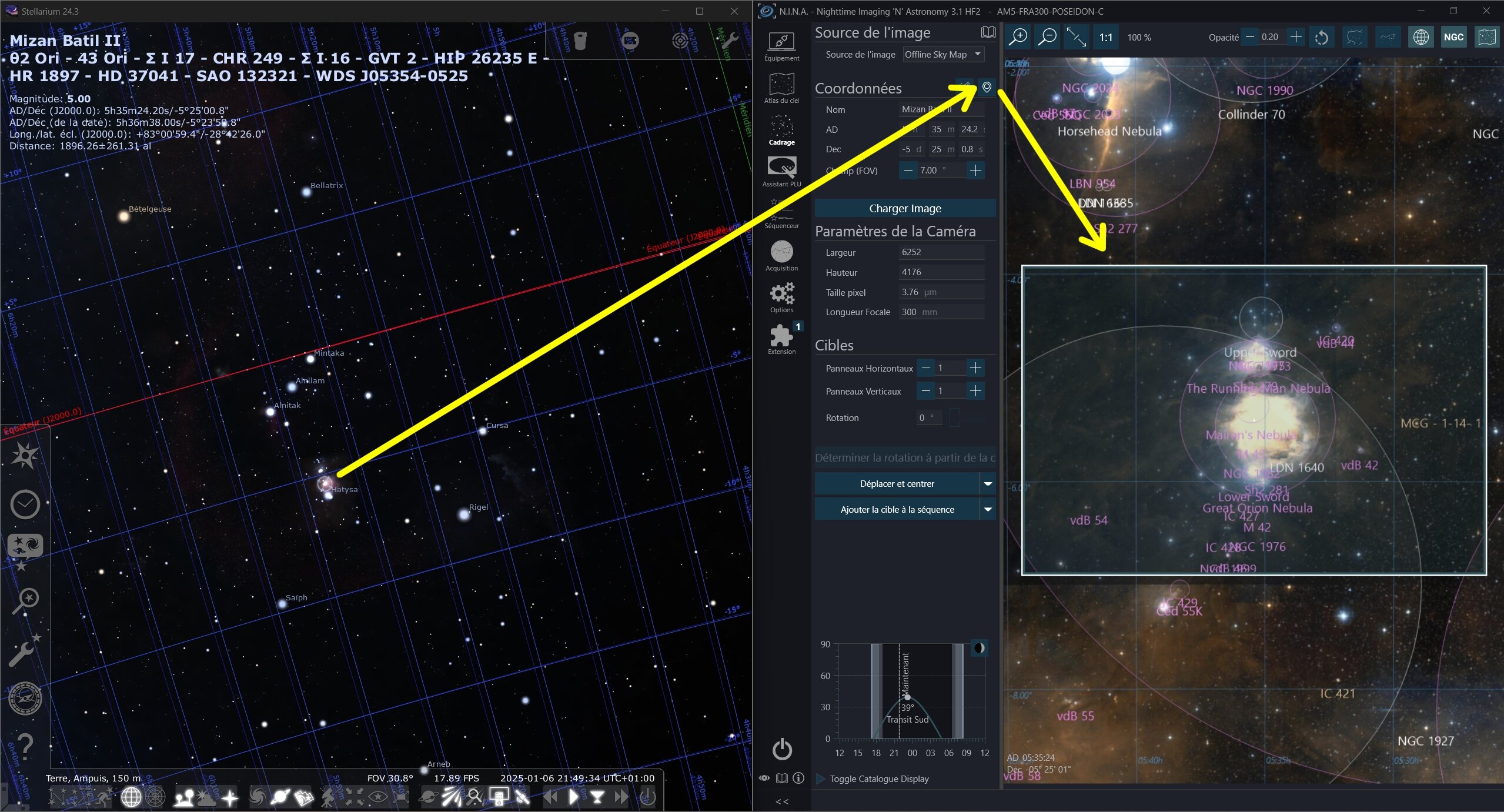Open the Équipement section in N.I.N.A.

tap(781, 46)
